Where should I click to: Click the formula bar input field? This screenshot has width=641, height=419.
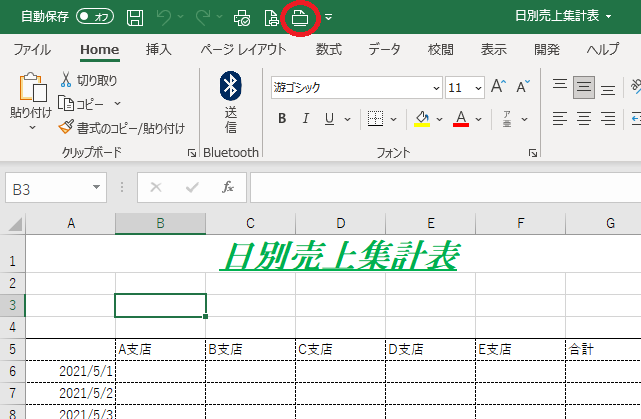[x=440, y=187]
